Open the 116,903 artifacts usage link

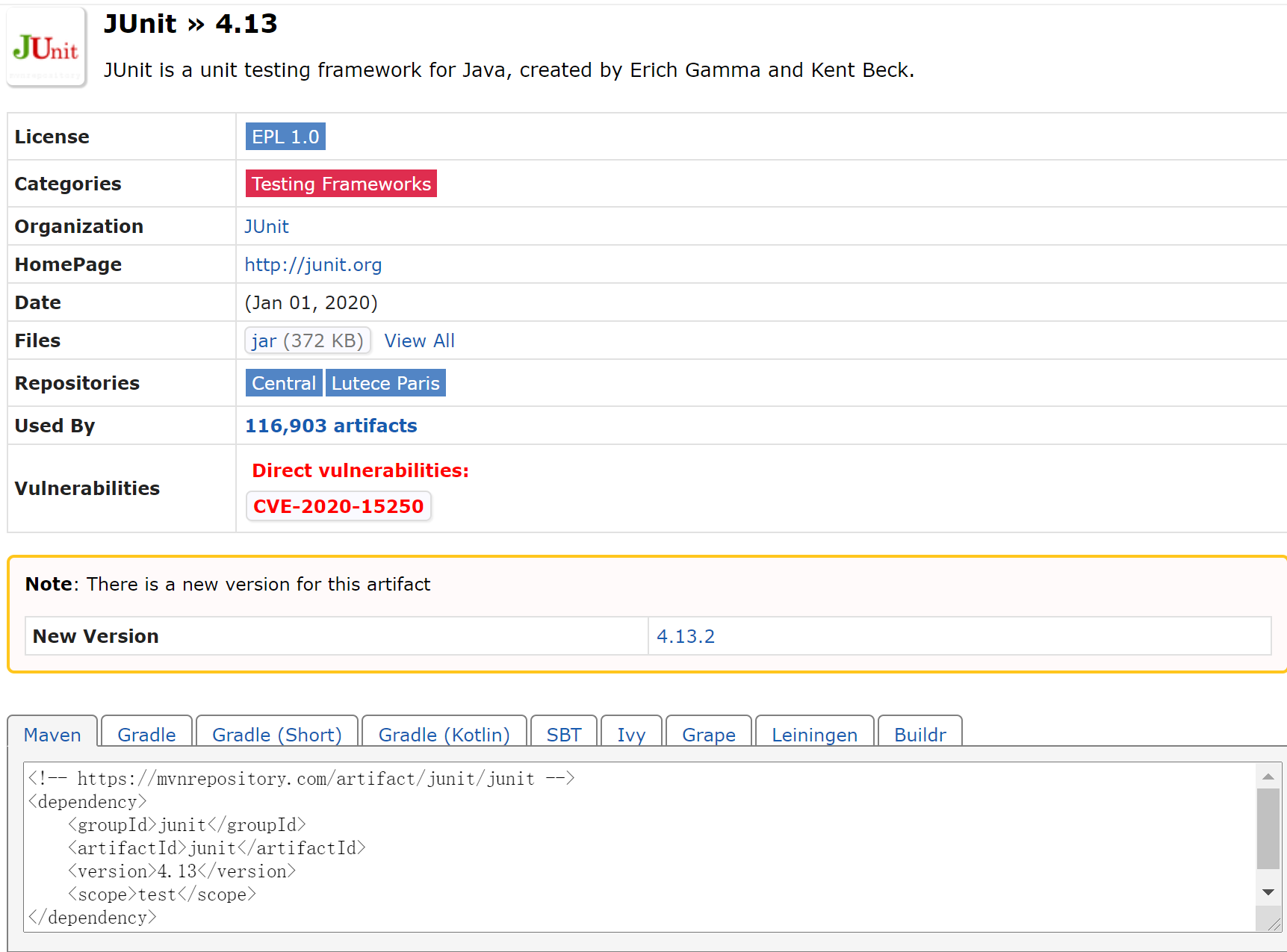coord(331,426)
